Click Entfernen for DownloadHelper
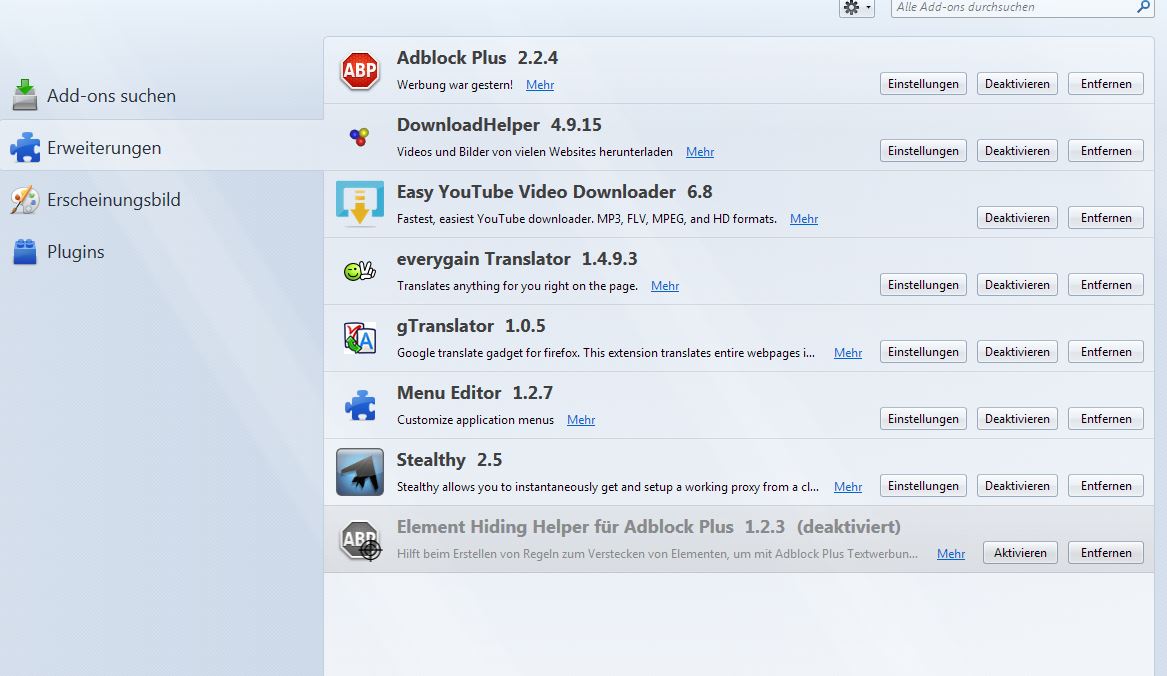The image size is (1167, 676). click(x=1106, y=150)
